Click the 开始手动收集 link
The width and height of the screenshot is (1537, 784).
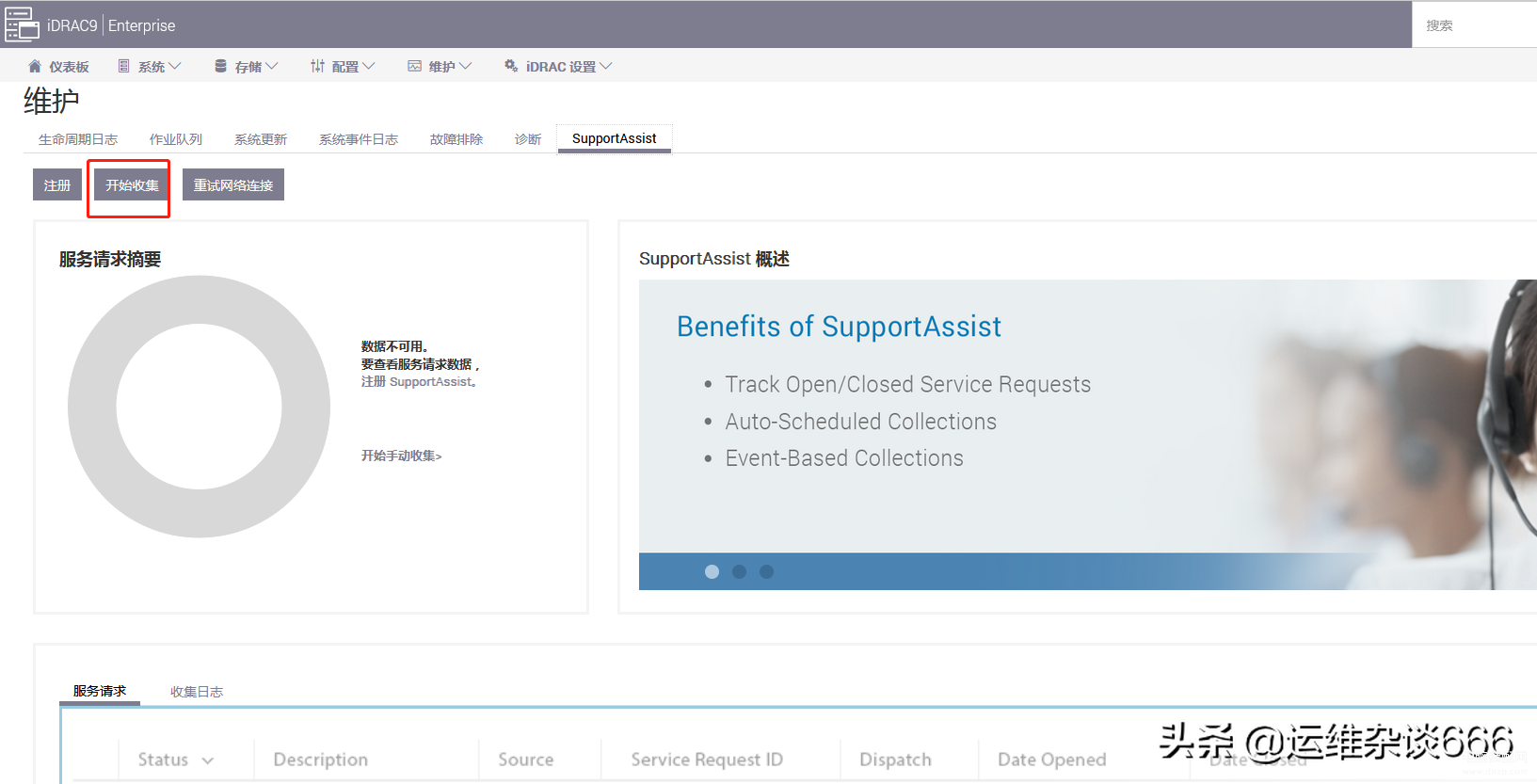402,456
